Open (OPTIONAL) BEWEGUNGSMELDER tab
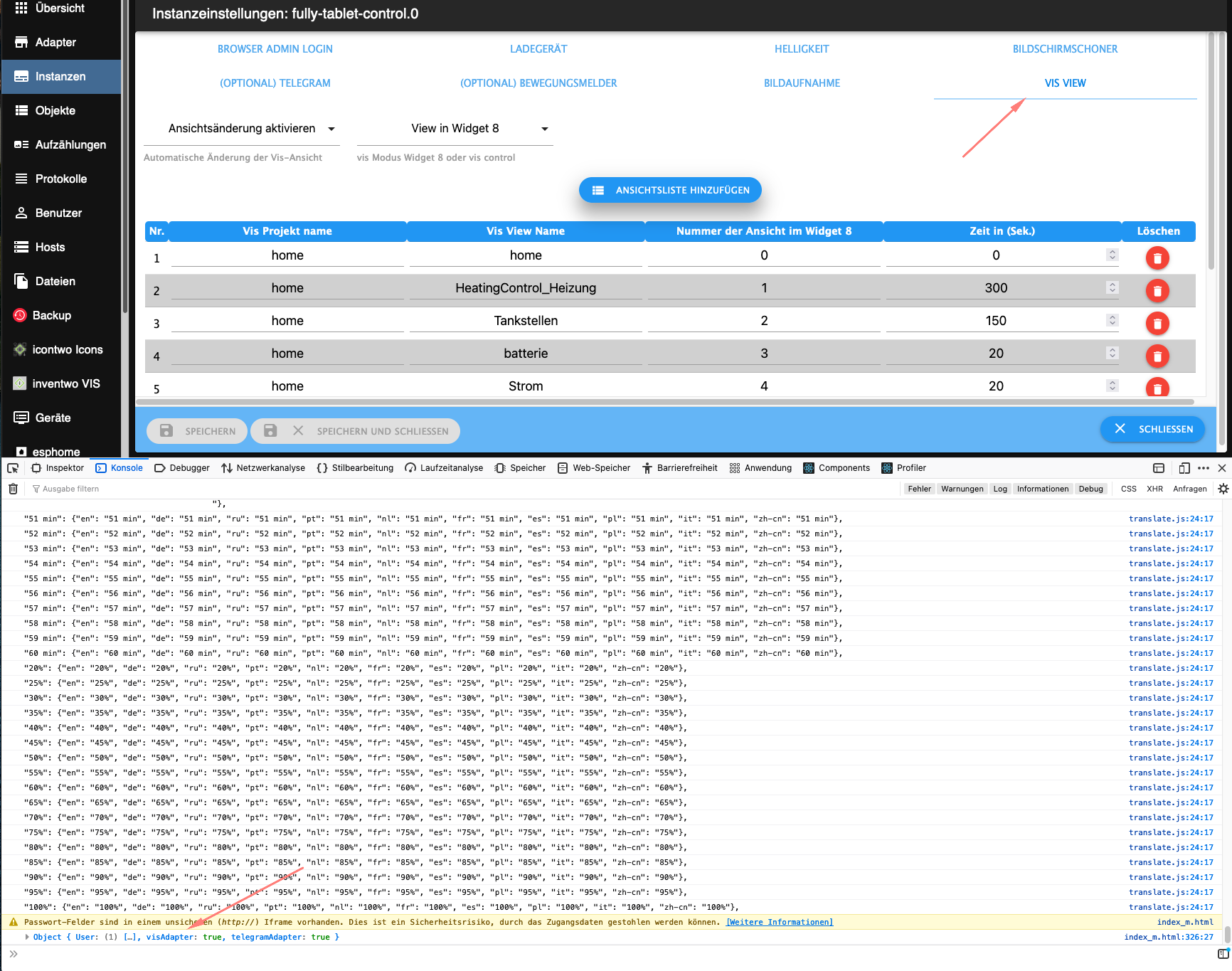Image resolution: width=1232 pixels, height=971 pixels. pos(538,83)
